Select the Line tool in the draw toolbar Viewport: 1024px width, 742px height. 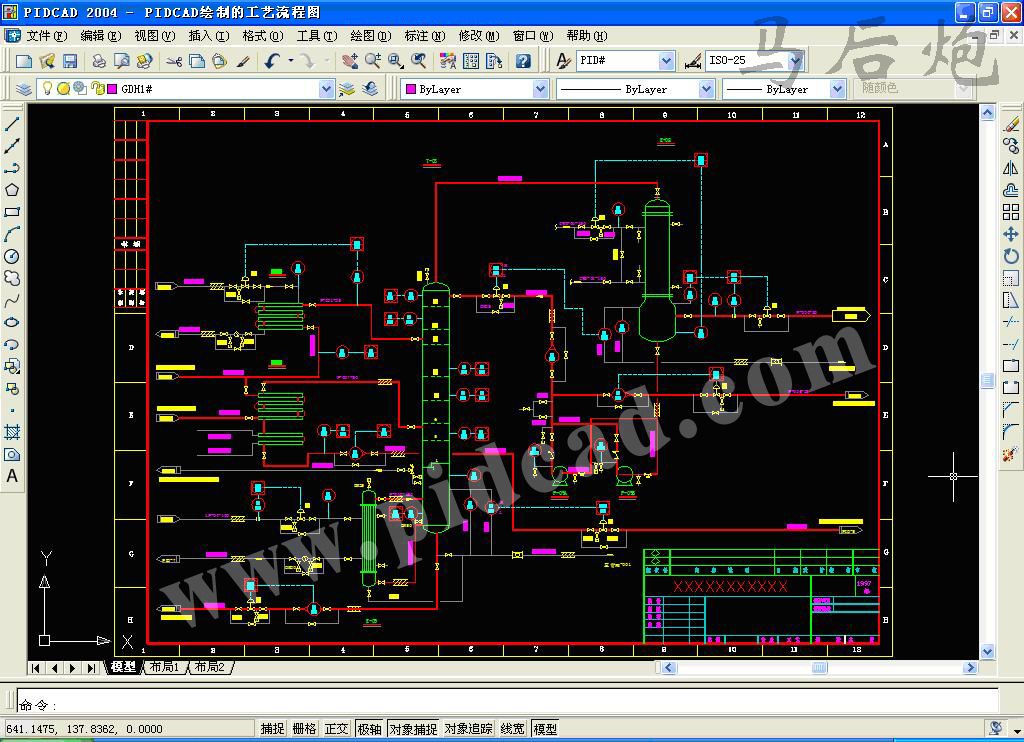pos(12,124)
